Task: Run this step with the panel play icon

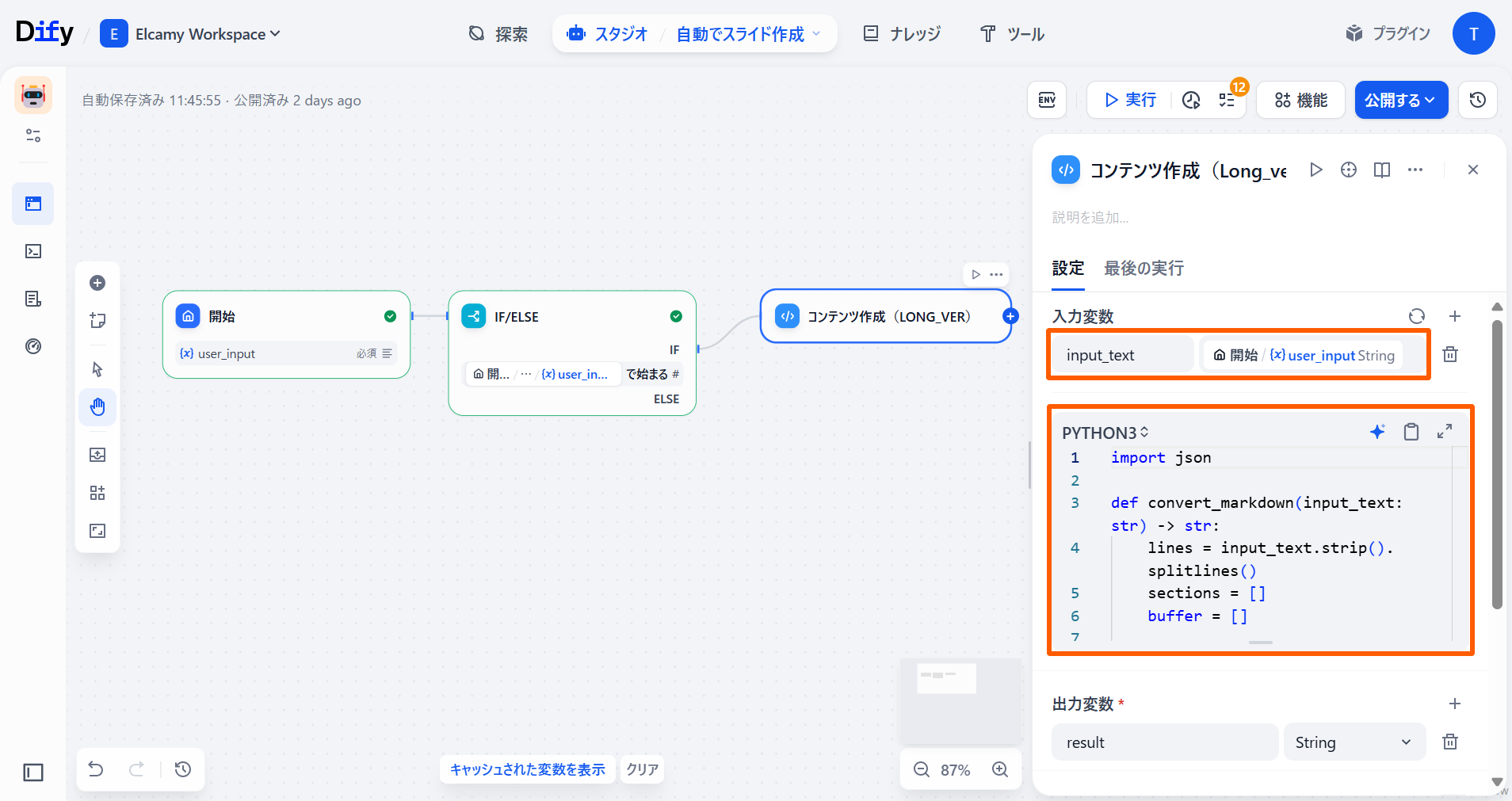Action: [x=1315, y=170]
